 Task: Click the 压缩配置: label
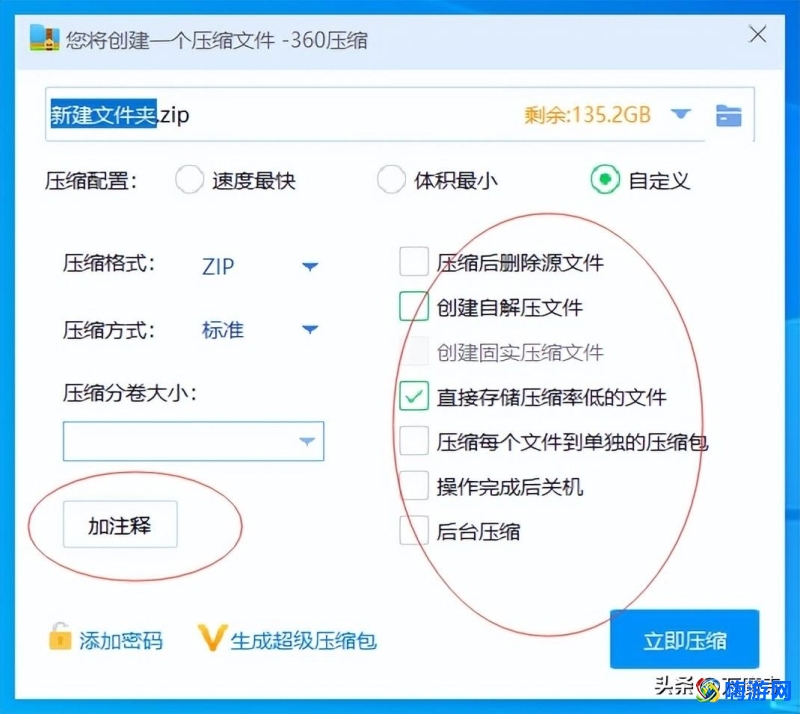pos(91,181)
